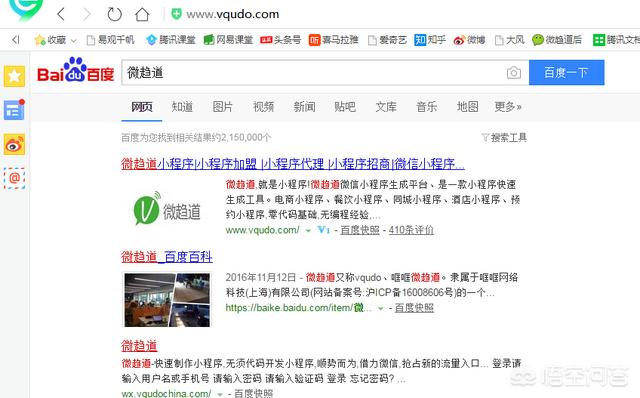Open the www.vqudo.com/ result URL
Screen dimensions: 640x398
(262, 230)
